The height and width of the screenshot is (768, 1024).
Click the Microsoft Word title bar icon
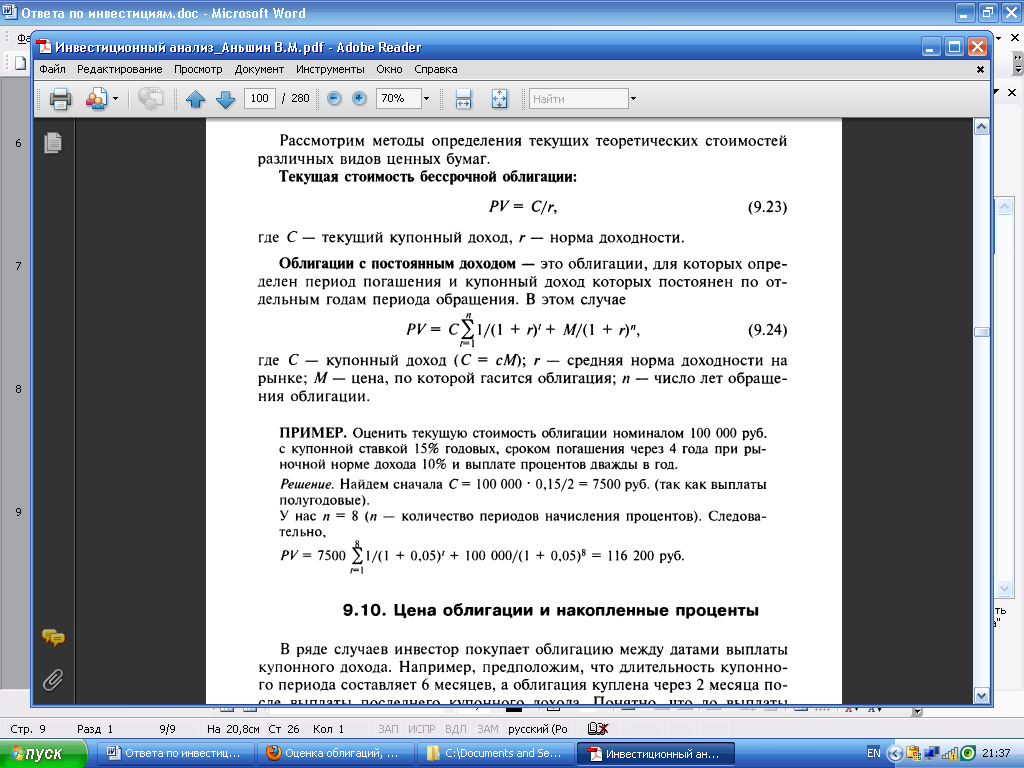[9, 12]
